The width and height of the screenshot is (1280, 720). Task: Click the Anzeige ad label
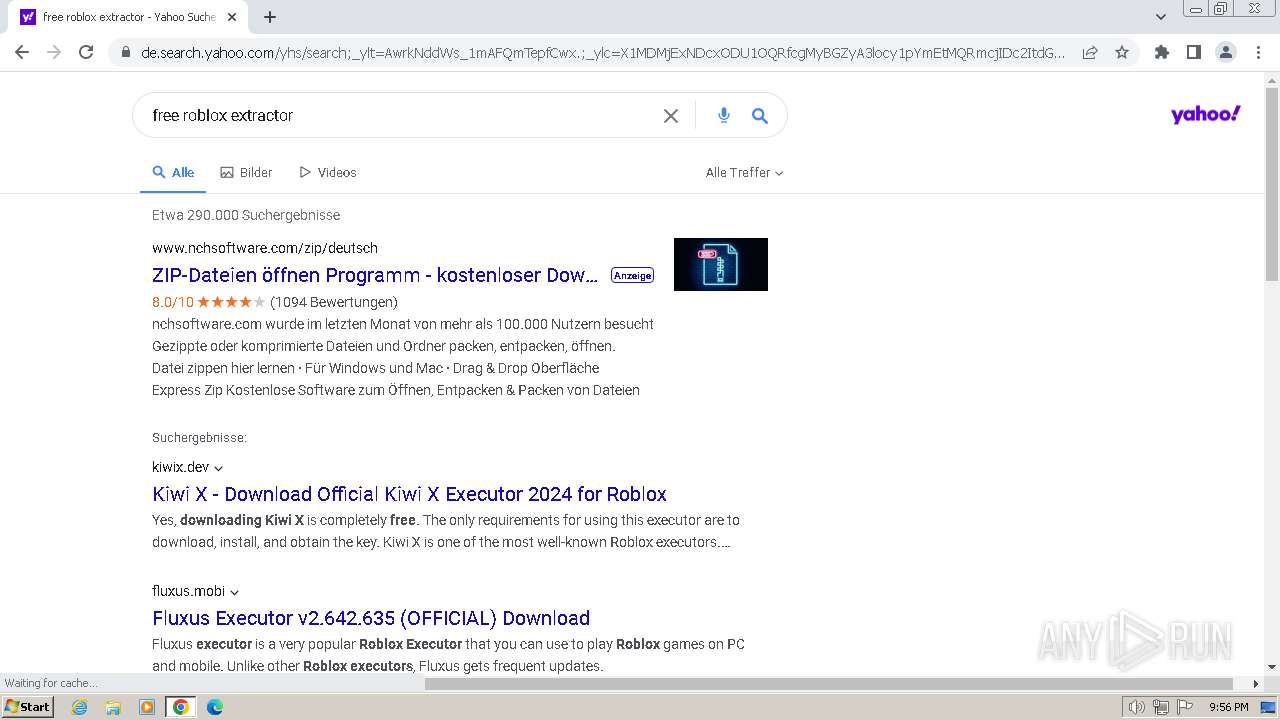coord(632,275)
